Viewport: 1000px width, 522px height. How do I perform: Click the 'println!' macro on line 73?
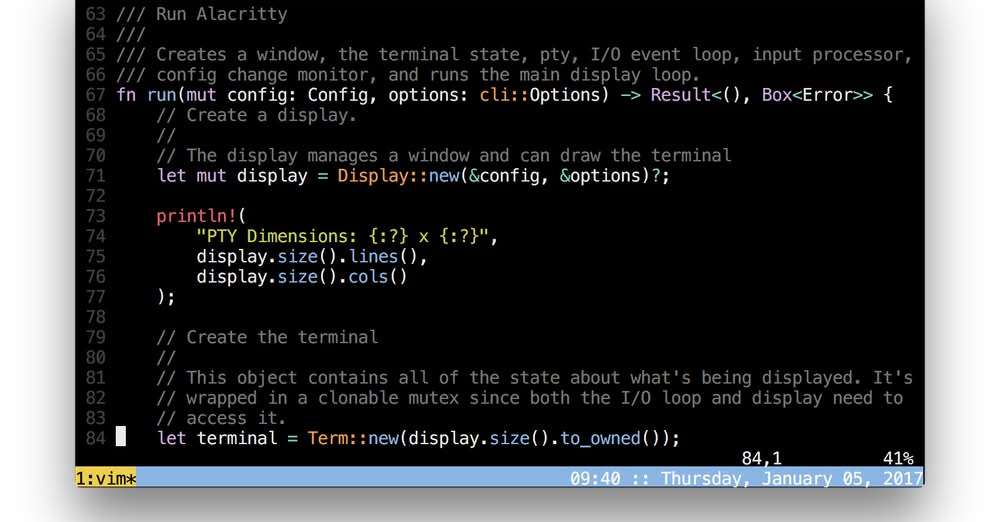(x=196, y=216)
